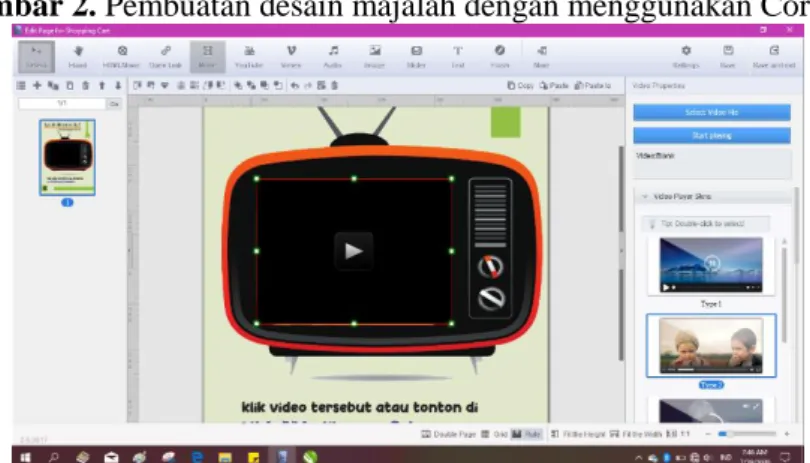
Task: Add a new page with plus icon
Action: pyautogui.click(x=37, y=86)
